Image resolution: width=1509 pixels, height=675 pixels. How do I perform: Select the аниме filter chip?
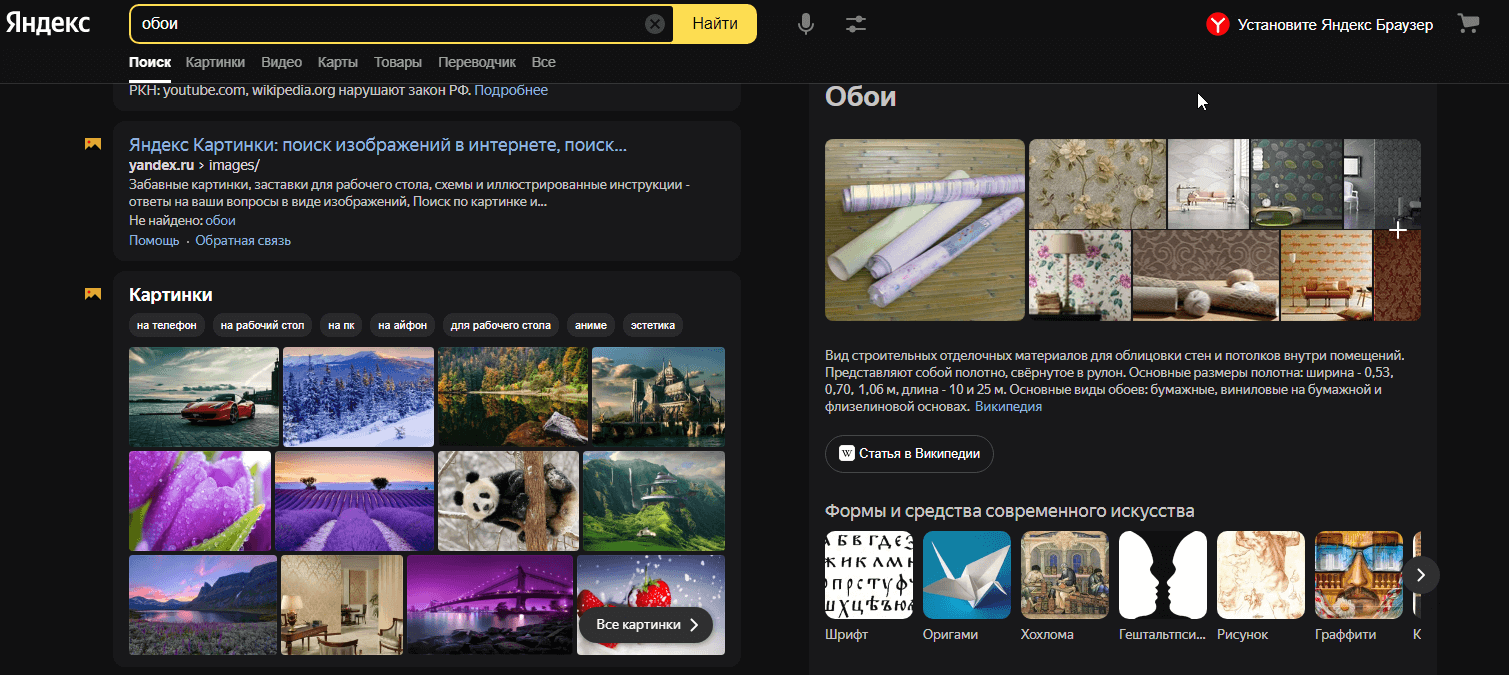tap(590, 325)
